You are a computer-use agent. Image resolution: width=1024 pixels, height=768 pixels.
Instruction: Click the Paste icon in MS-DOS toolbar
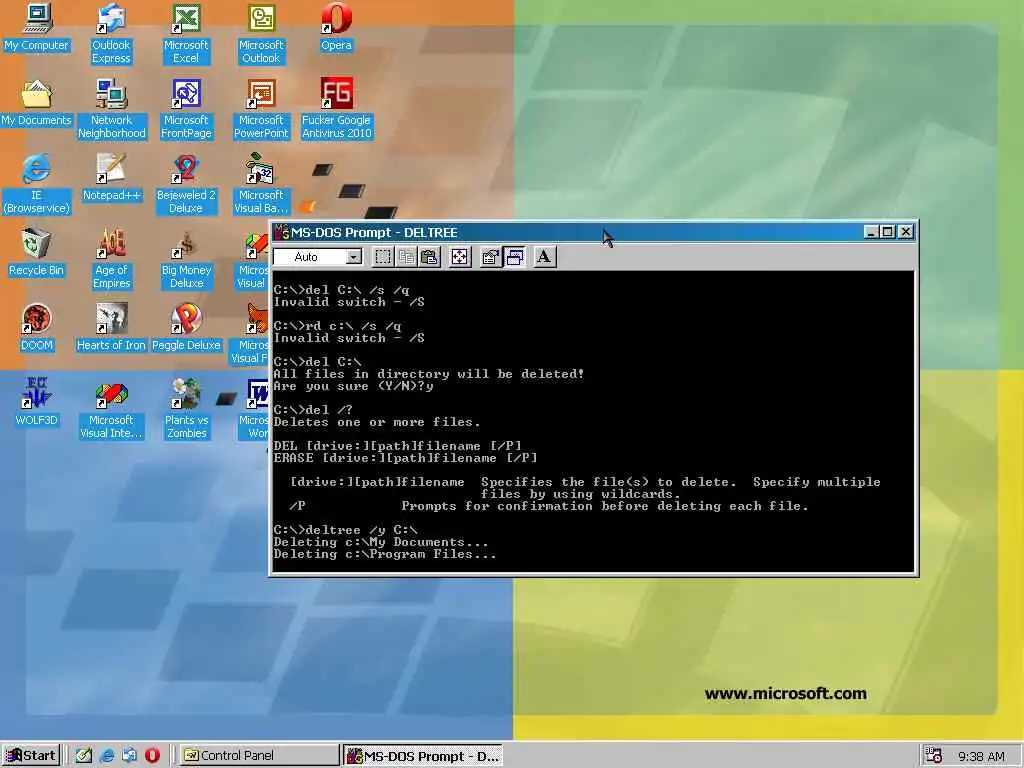[429, 257]
